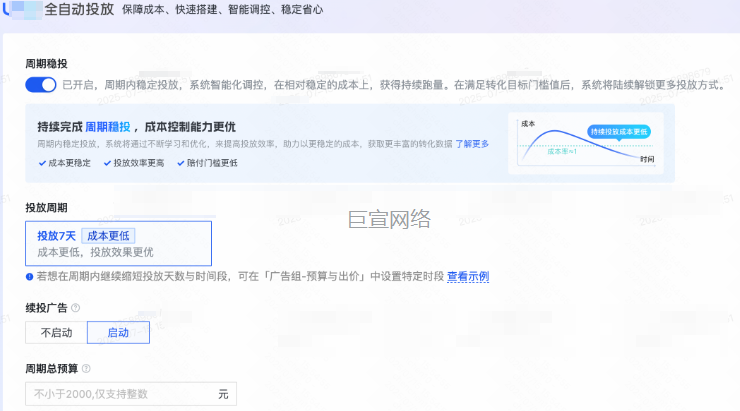Toggle the 周期稳投 switch off
Viewport: 740px width, 411px height.
tap(41, 85)
